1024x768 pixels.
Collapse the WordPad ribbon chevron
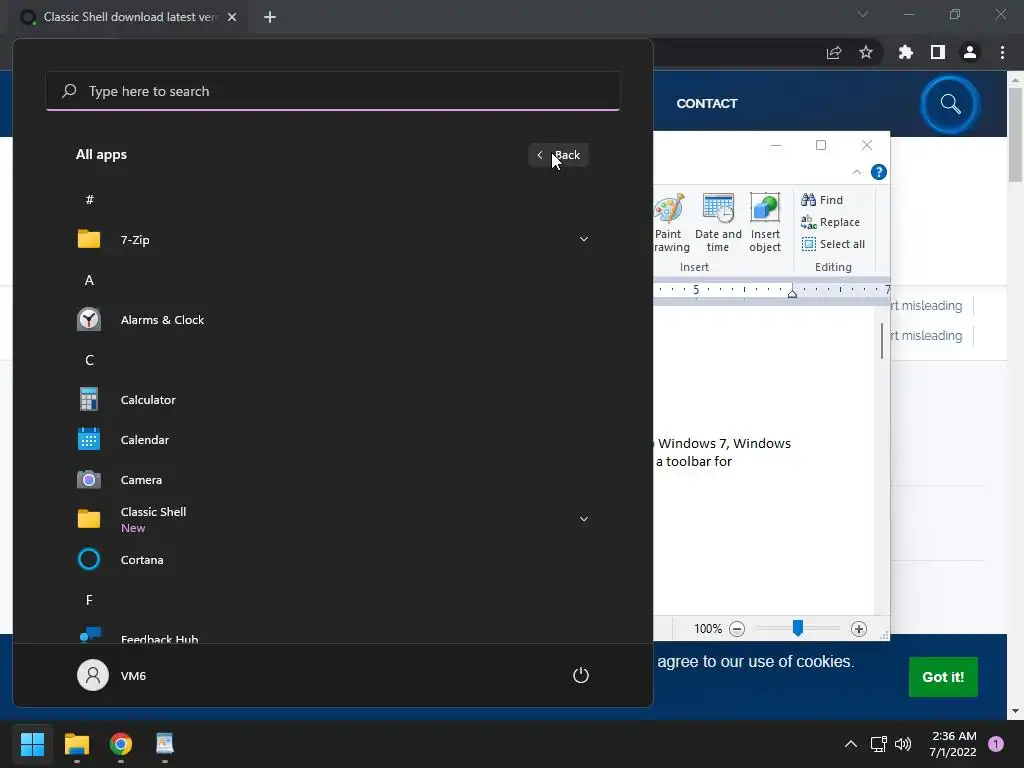point(857,172)
